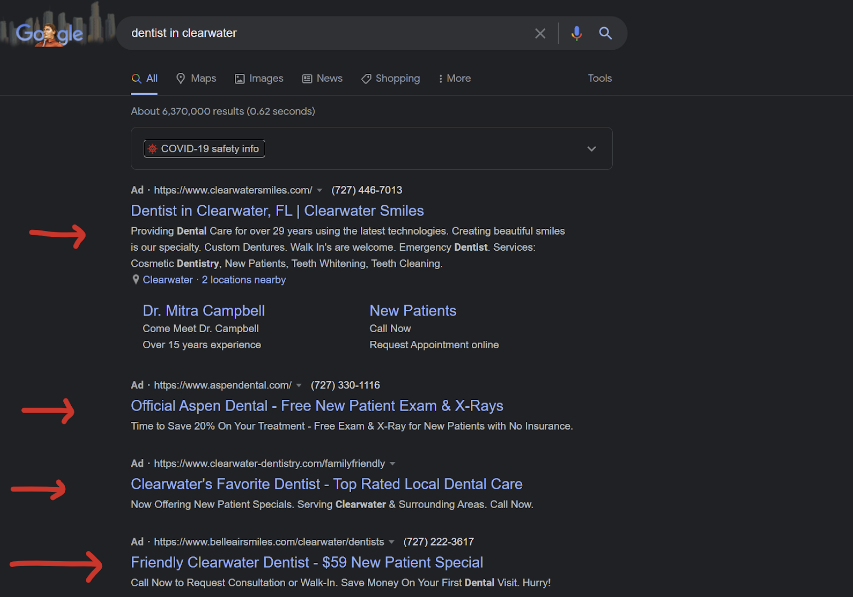The image size is (853, 597).
Task: Switch to the Maps tab
Action: click(x=196, y=78)
